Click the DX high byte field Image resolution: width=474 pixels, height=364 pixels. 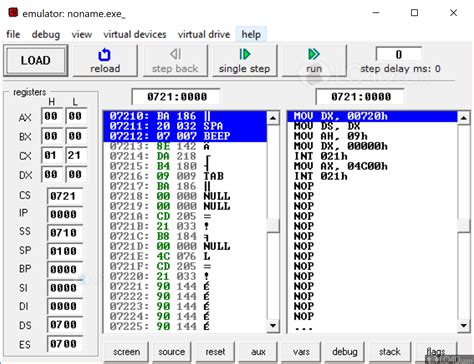(51, 174)
